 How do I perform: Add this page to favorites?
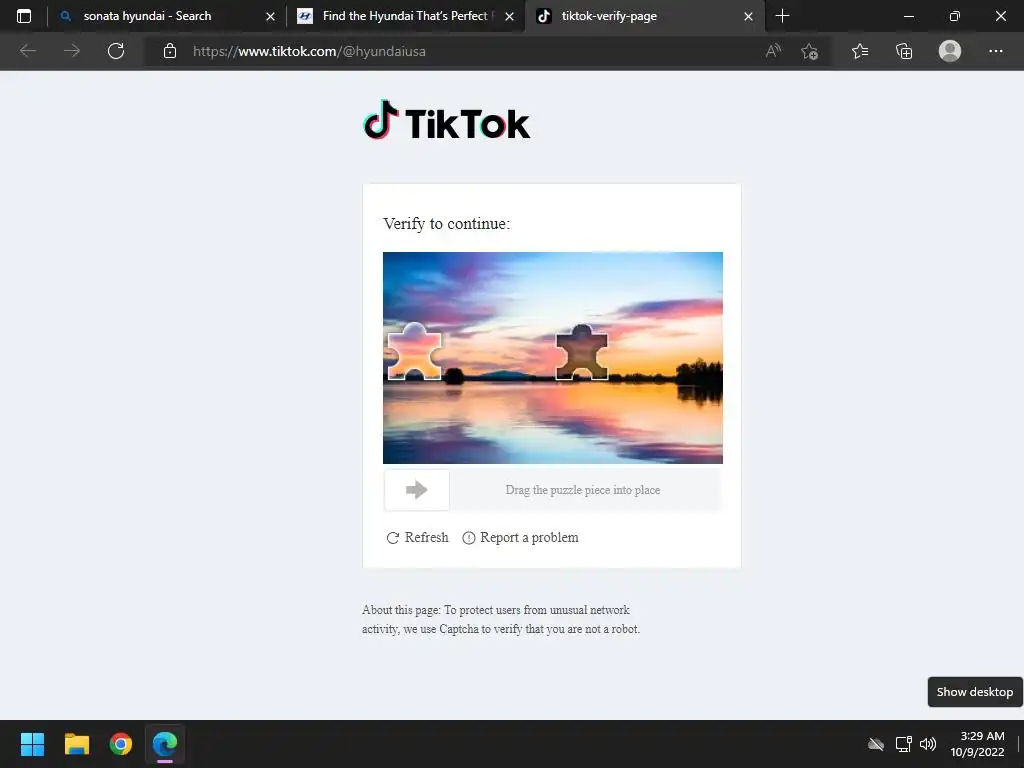810,51
